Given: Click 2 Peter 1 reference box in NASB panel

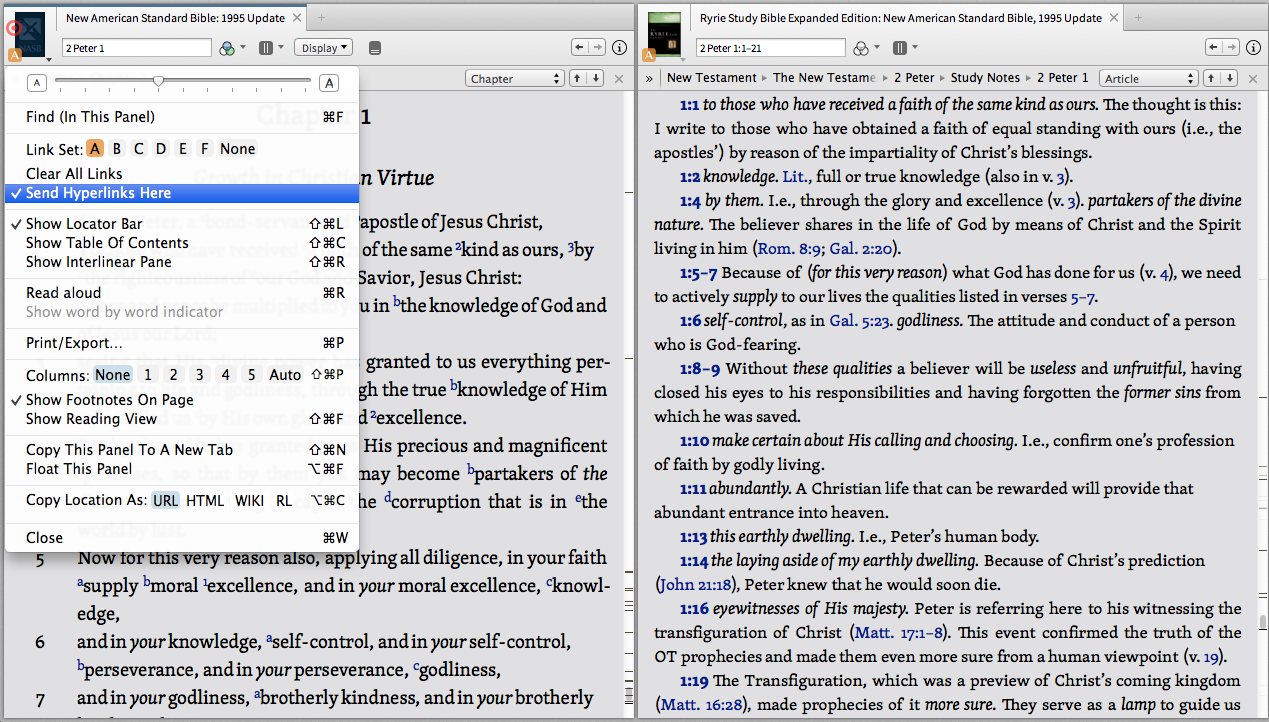Looking at the screenshot, I should (136, 48).
